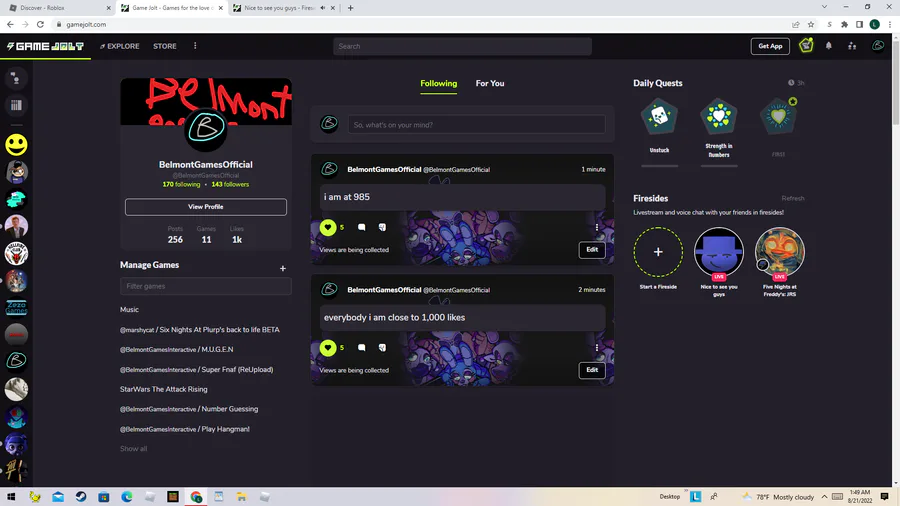900x506 pixels.
Task: Click the Game Jolt logo
Action: pyautogui.click(x=45, y=46)
